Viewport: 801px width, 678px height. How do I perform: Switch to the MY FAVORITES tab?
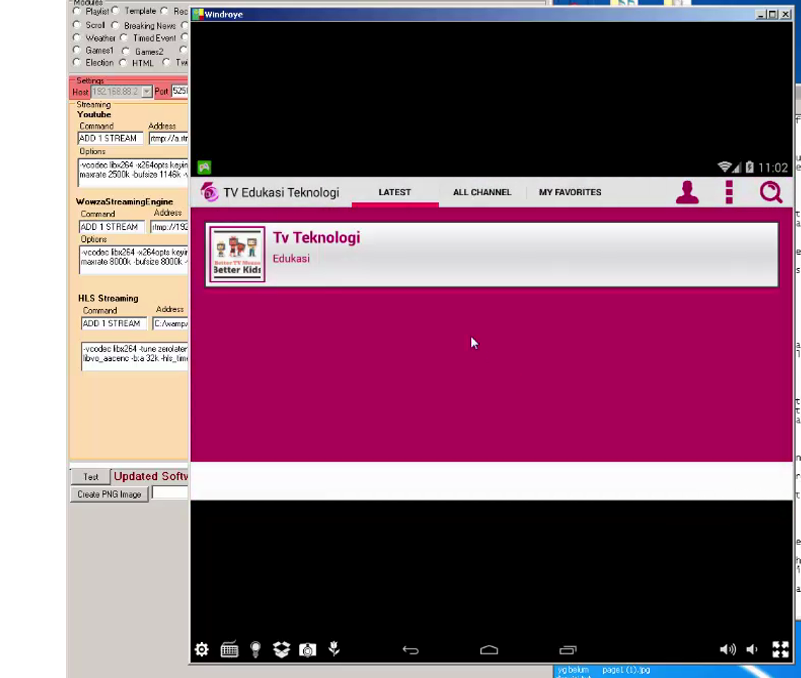click(570, 192)
